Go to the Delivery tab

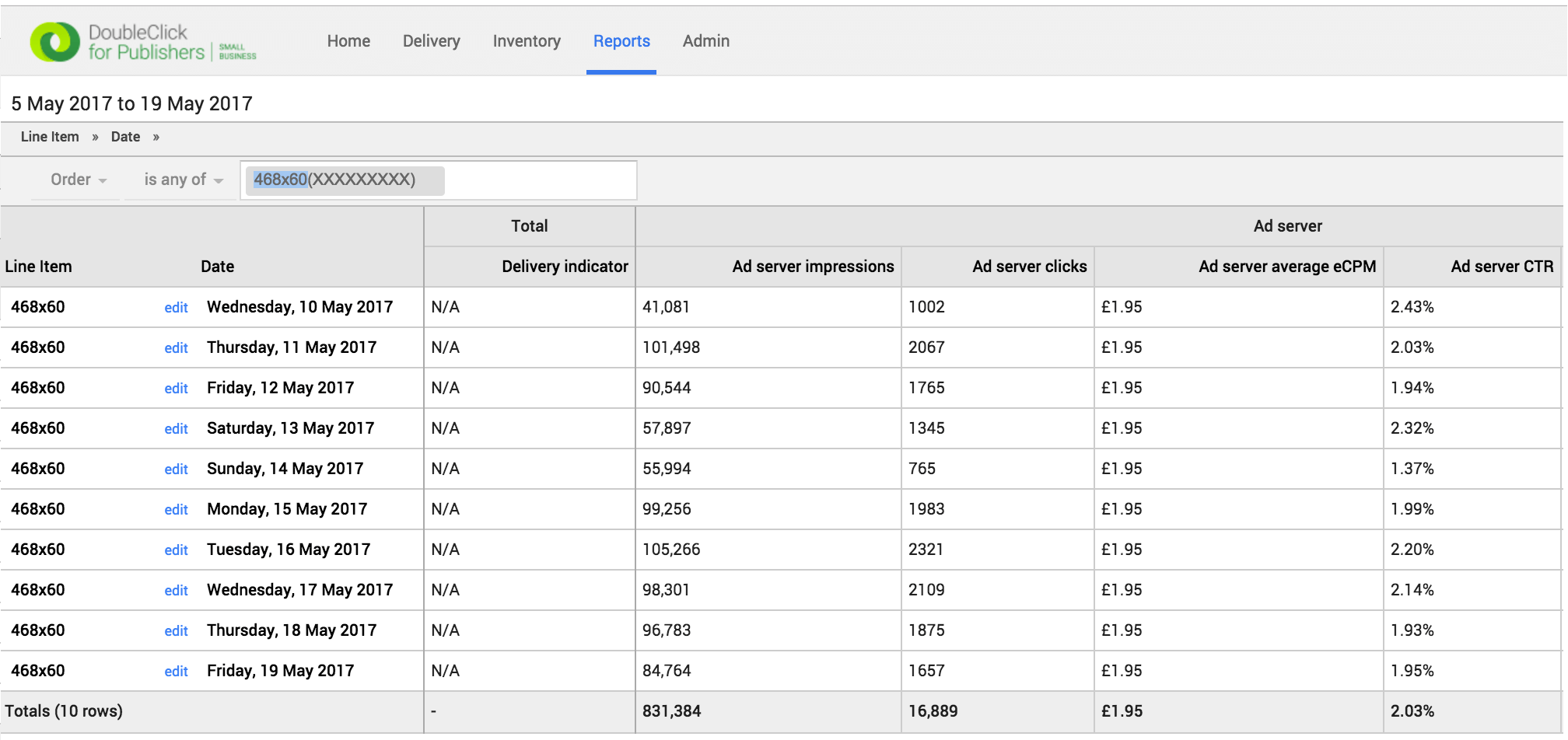pos(432,41)
